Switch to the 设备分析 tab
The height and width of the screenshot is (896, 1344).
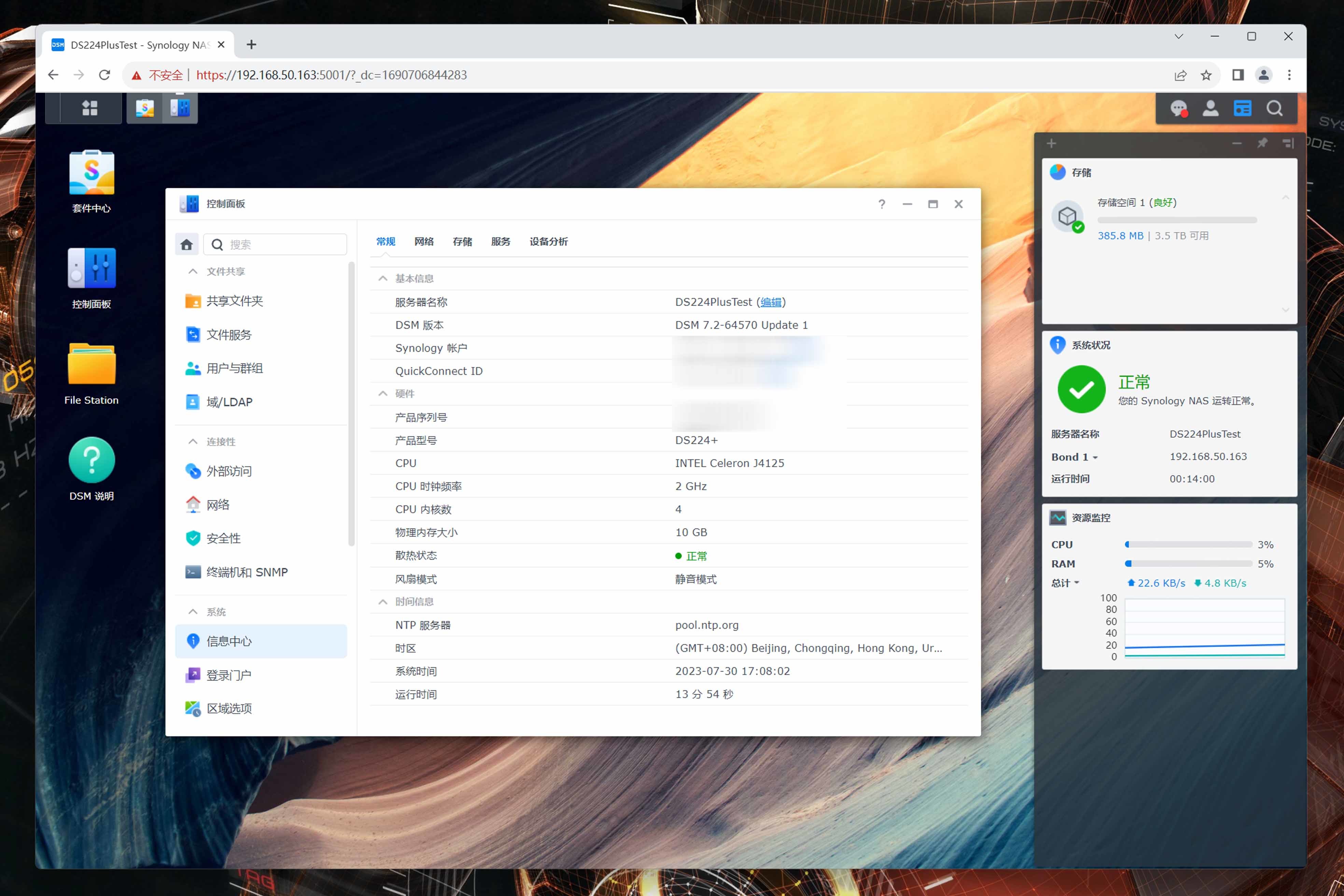pos(548,241)
